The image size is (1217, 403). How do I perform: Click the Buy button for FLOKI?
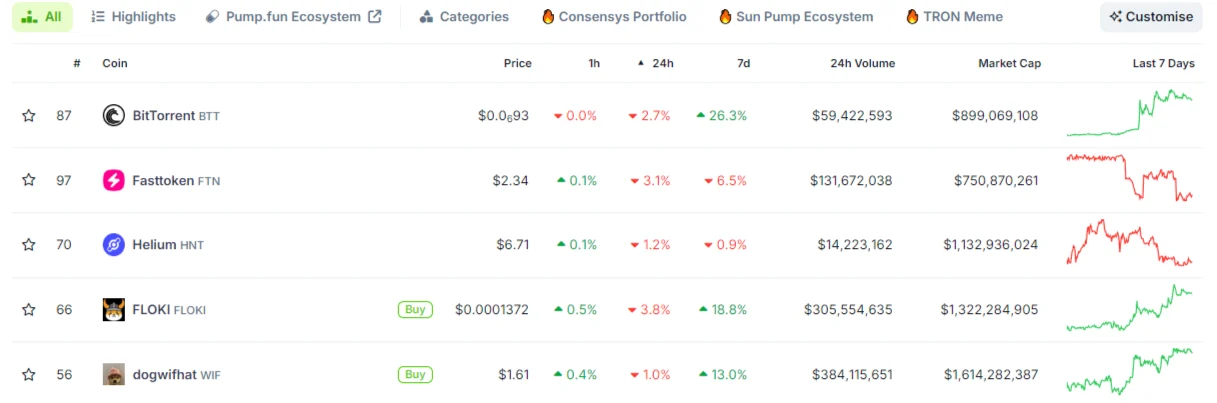pyautogui.click(x=415, y=310)
